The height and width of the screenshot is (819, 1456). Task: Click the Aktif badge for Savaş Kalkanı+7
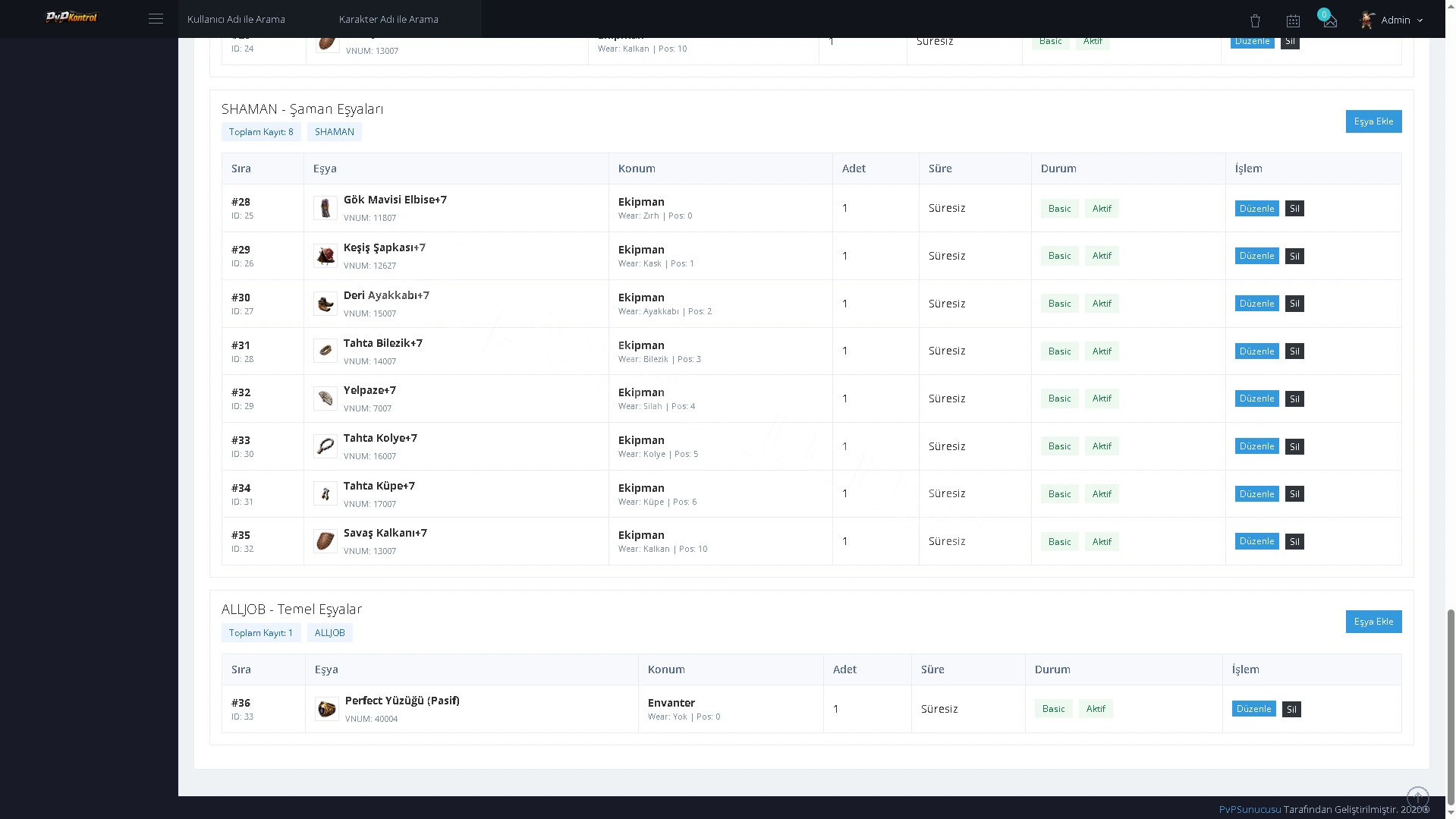[x=1102, y=542]
